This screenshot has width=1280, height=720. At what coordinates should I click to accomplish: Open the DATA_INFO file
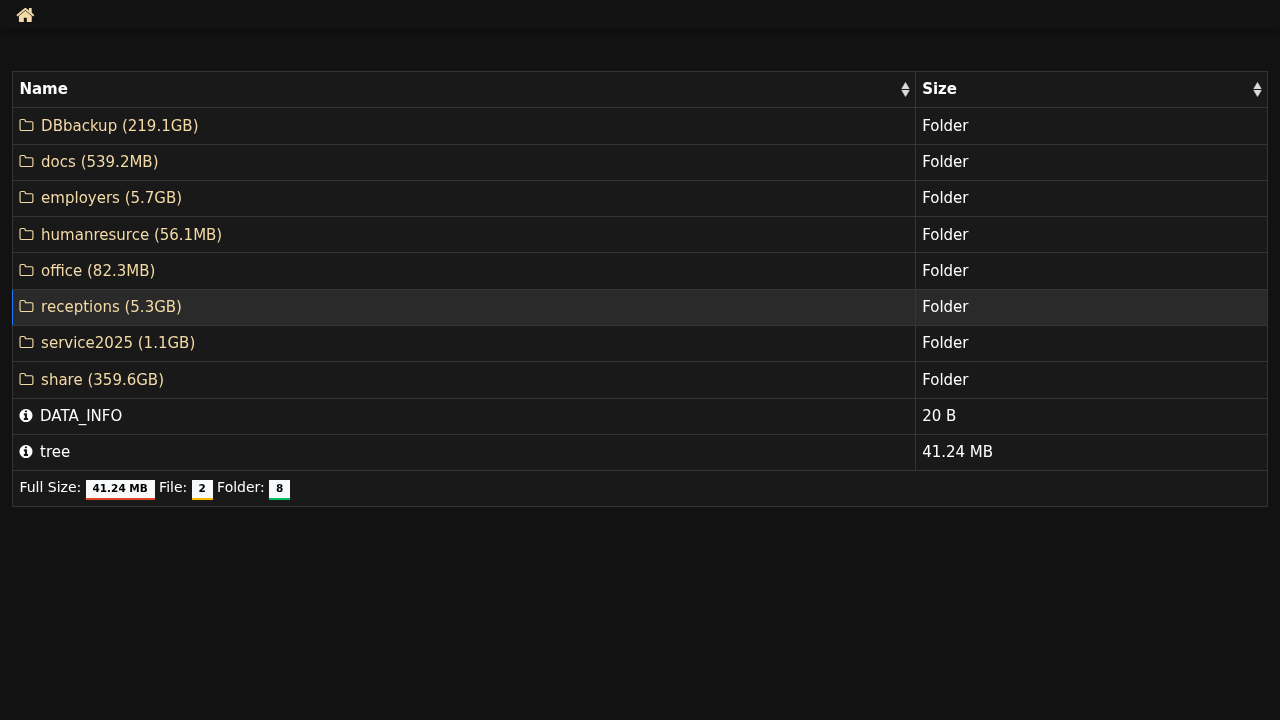click(x=81, y=416)
